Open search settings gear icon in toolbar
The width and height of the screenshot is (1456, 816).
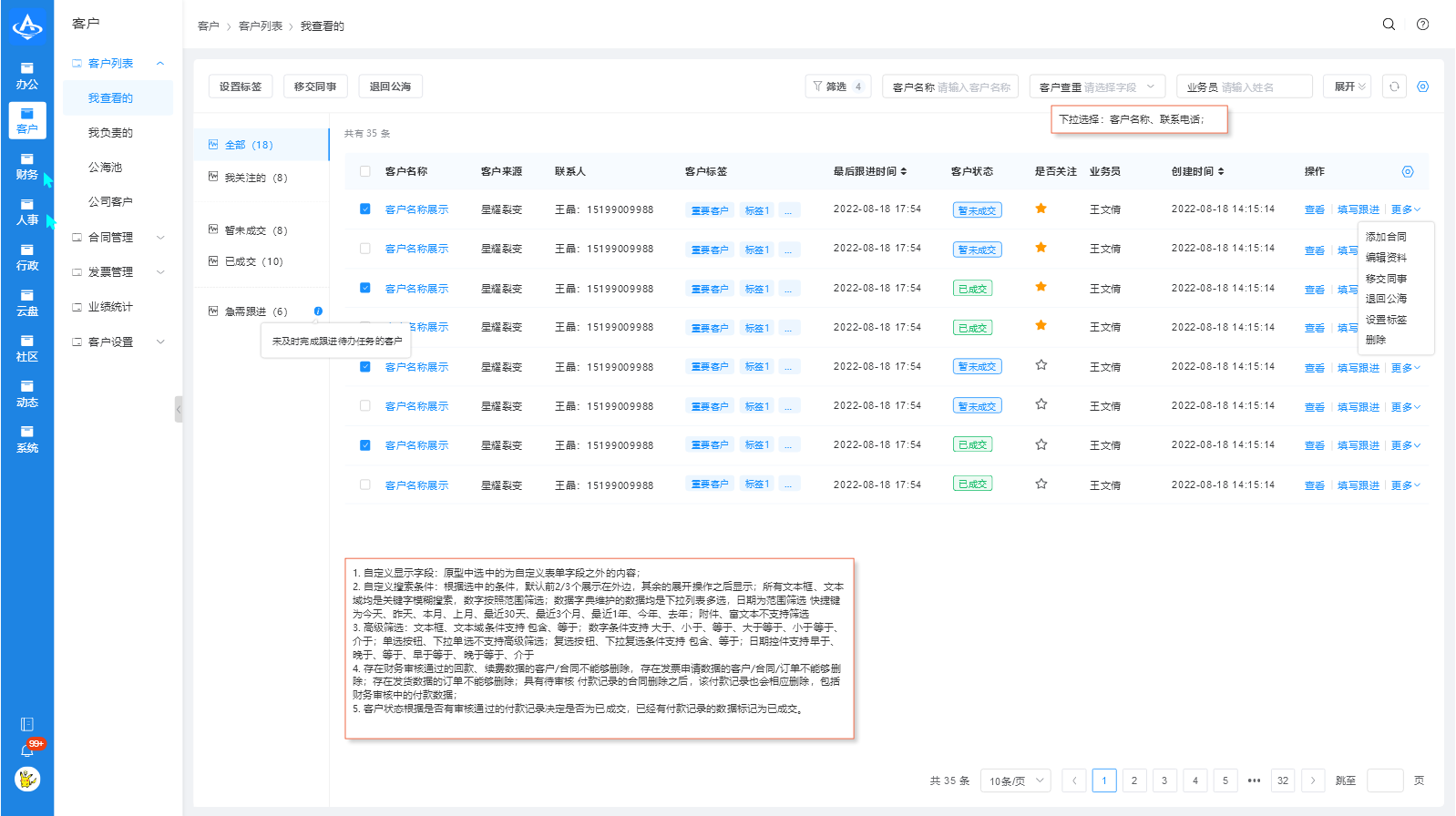(1422, 87)
